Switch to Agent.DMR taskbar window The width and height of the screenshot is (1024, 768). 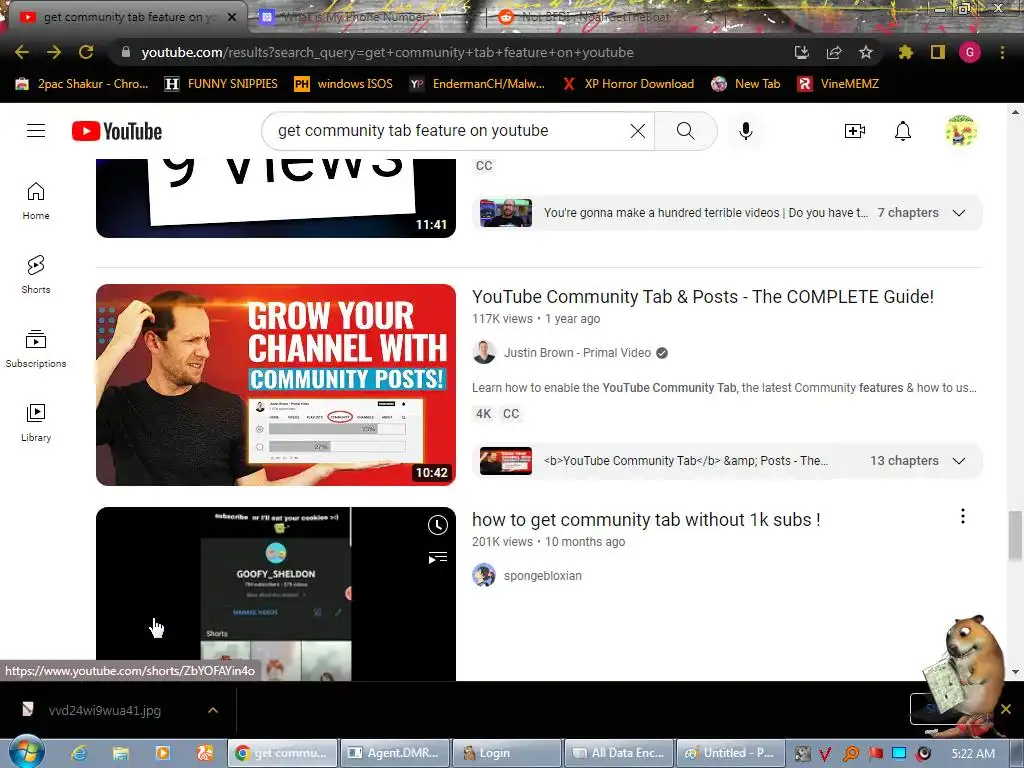point(396,753)
